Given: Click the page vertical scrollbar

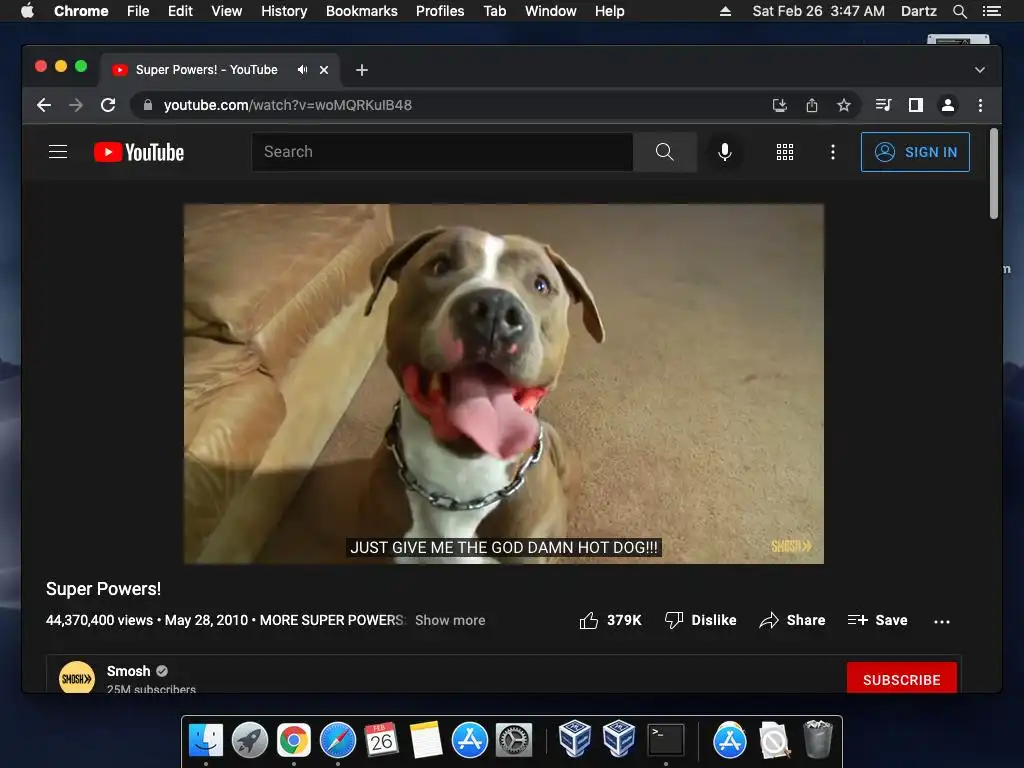Looking at the screenshot, I should pos(993,174).
